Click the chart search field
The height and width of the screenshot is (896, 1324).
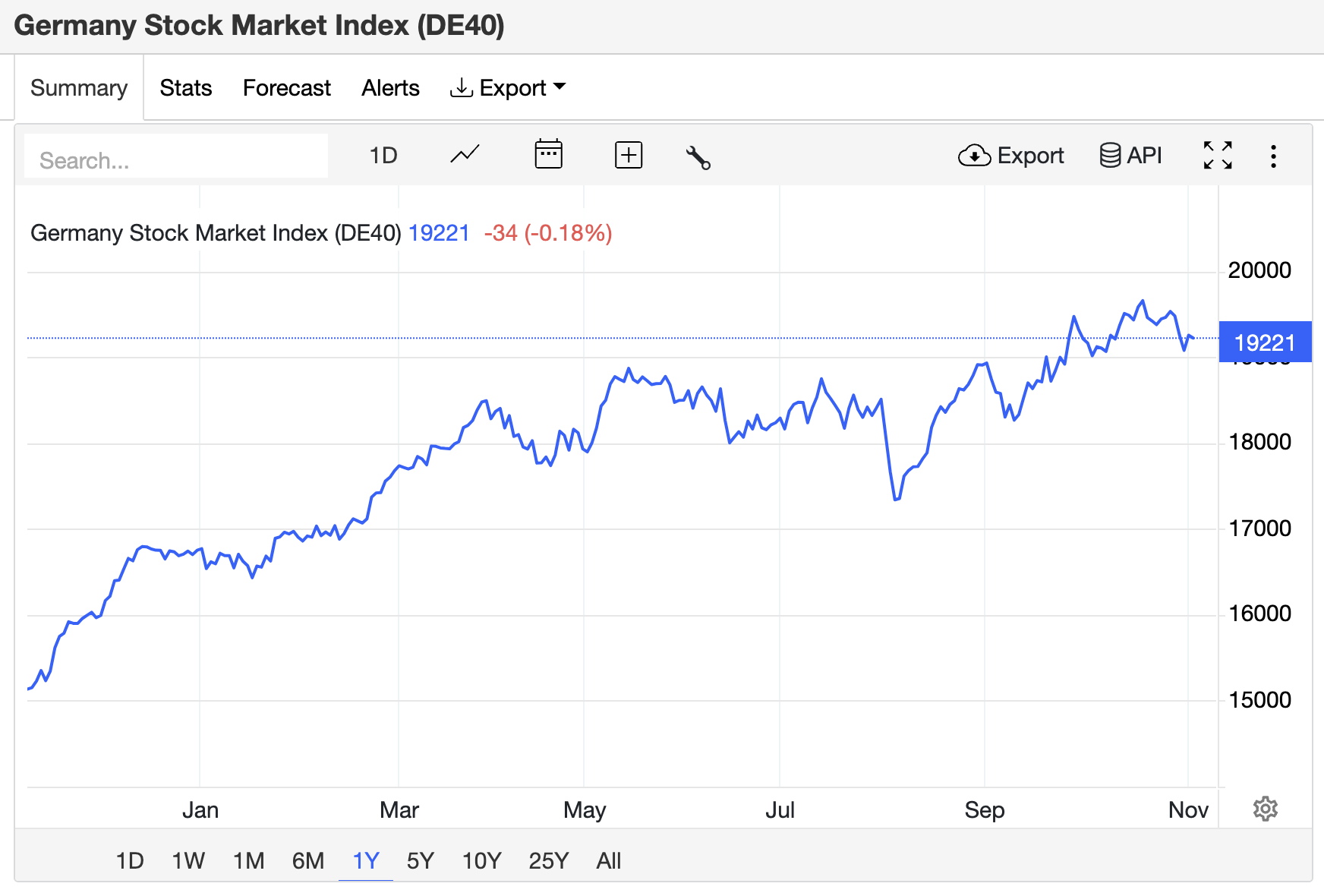(x=176, y=156)
